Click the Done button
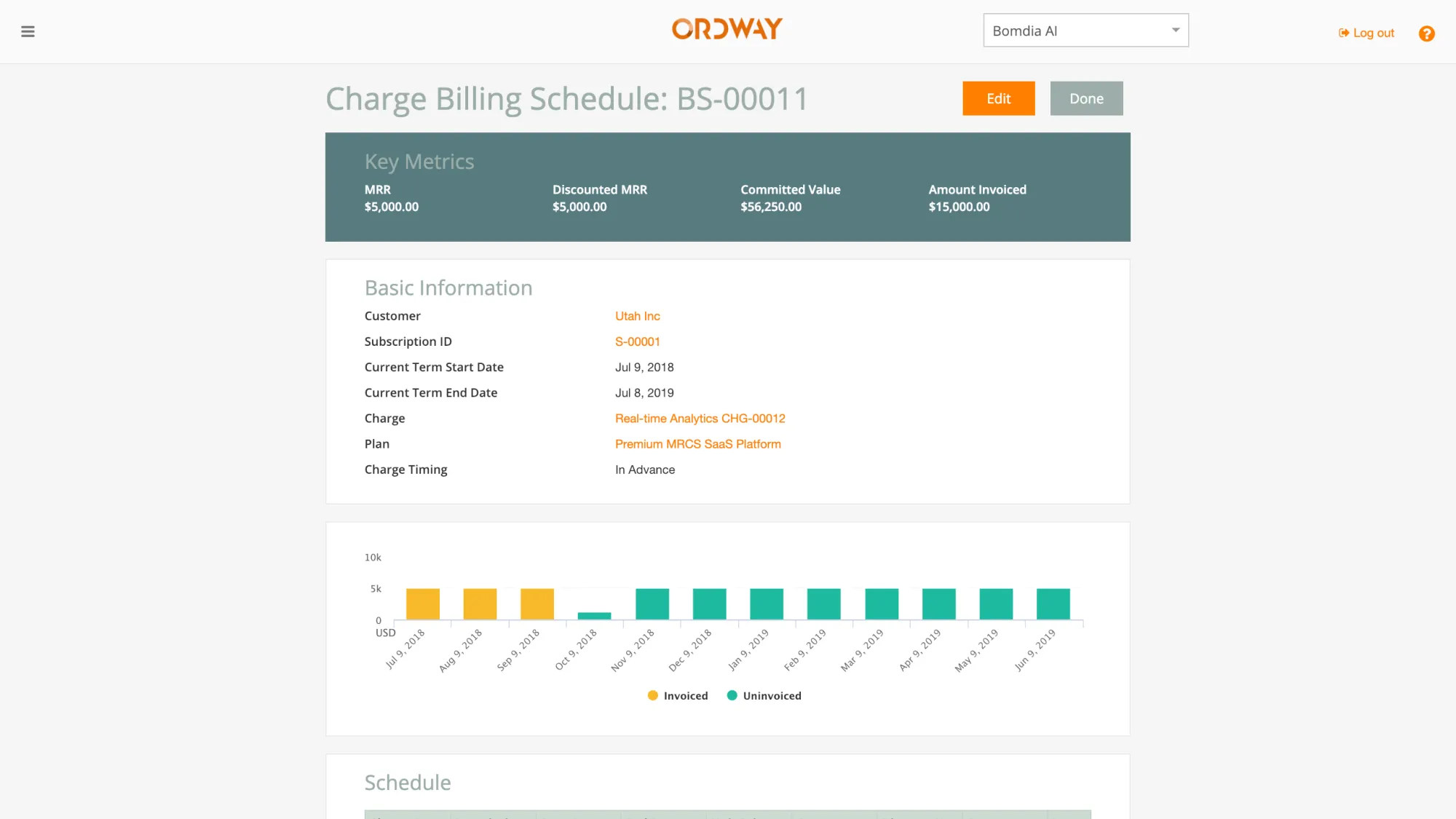The height and width of the screenshot is (819, 1456). tap(1086, 98)
